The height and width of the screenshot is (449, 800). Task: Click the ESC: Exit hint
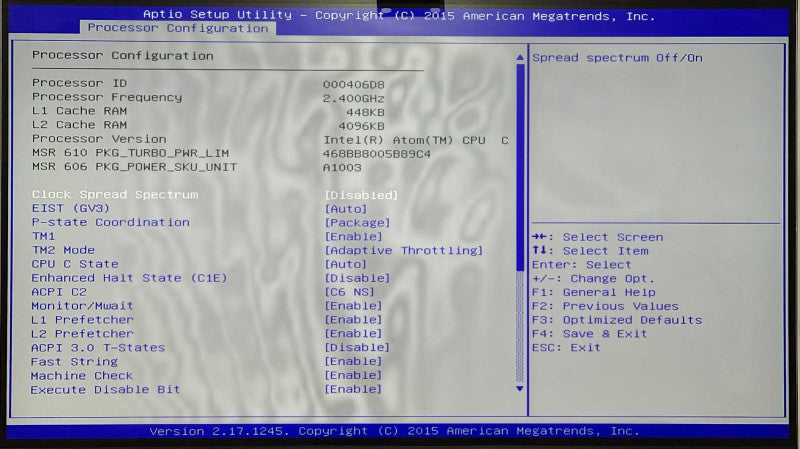566,347
